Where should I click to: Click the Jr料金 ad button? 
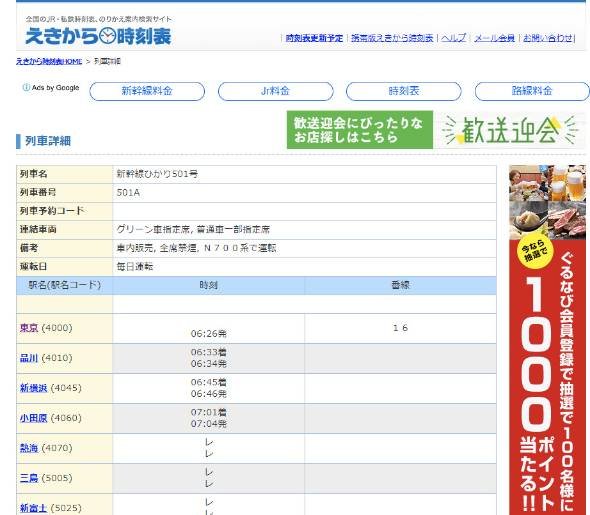tap(275, 91)
